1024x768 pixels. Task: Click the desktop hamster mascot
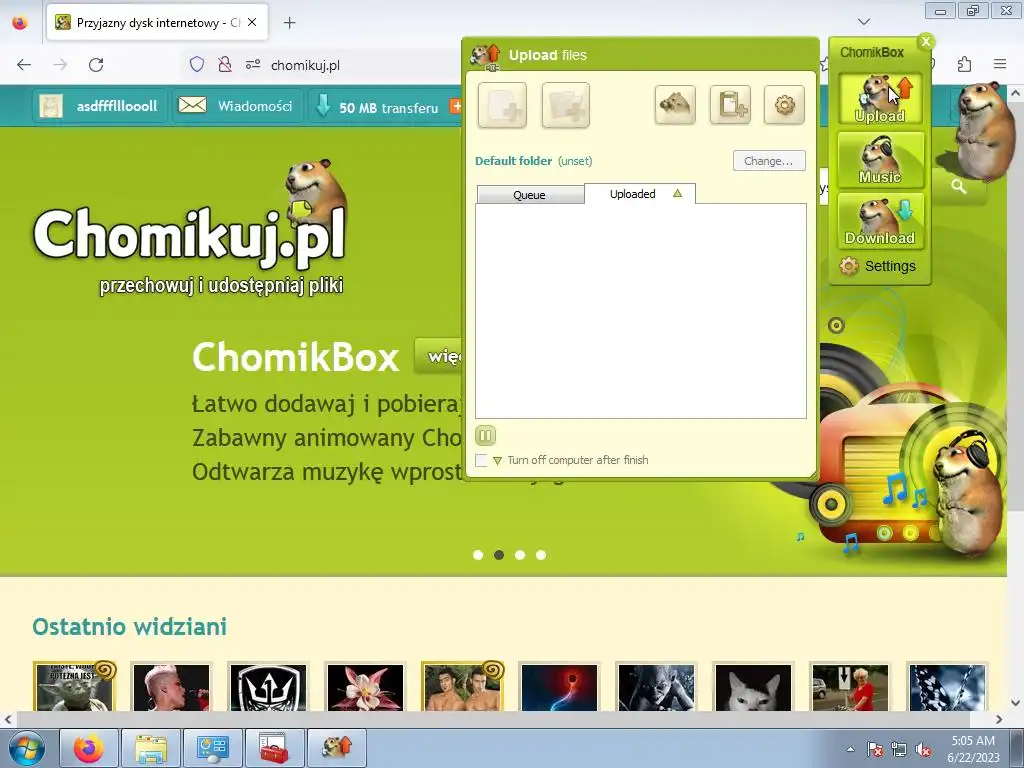[x=985, y=131]
